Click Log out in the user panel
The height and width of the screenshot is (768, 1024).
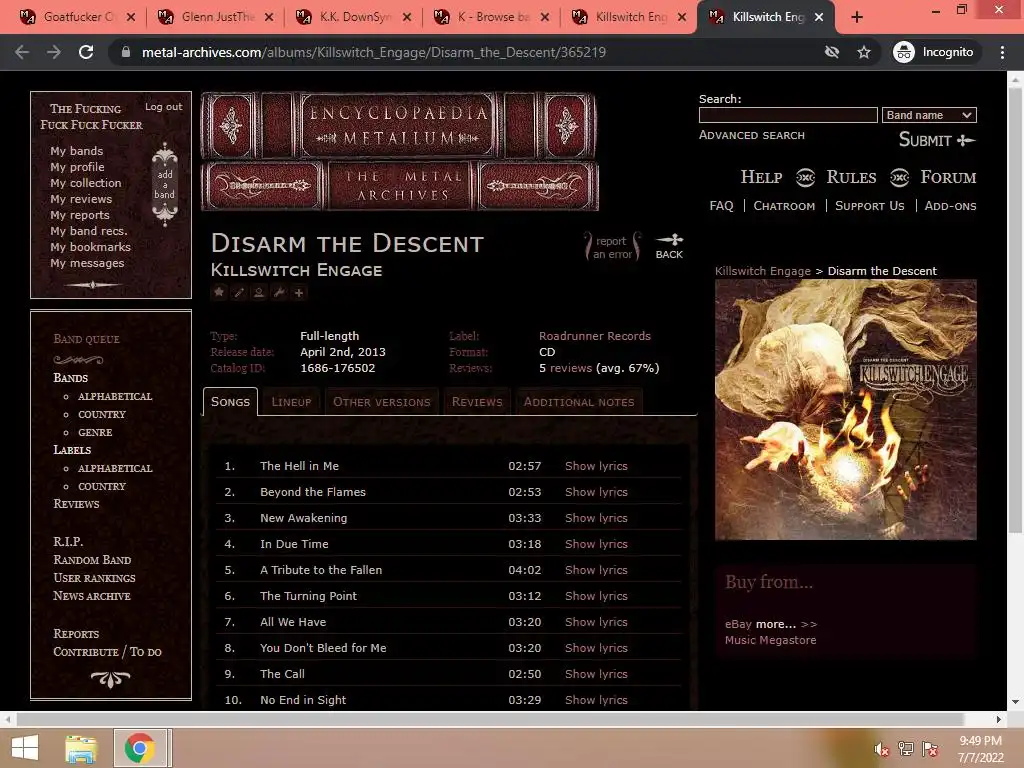pos(163,106)
